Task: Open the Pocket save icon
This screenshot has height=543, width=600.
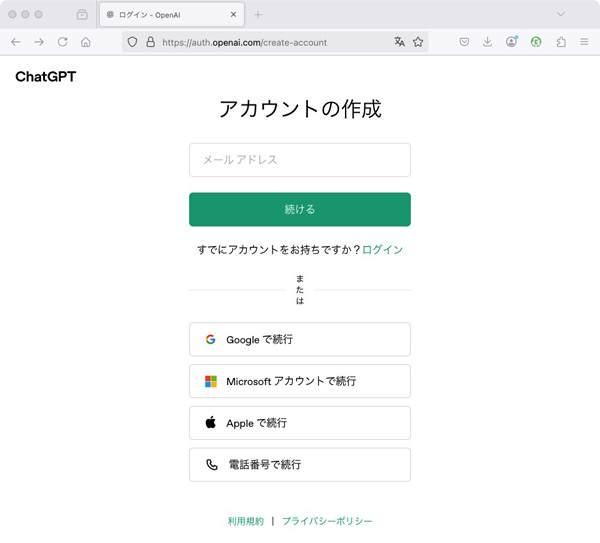Action: click(464, 42)
